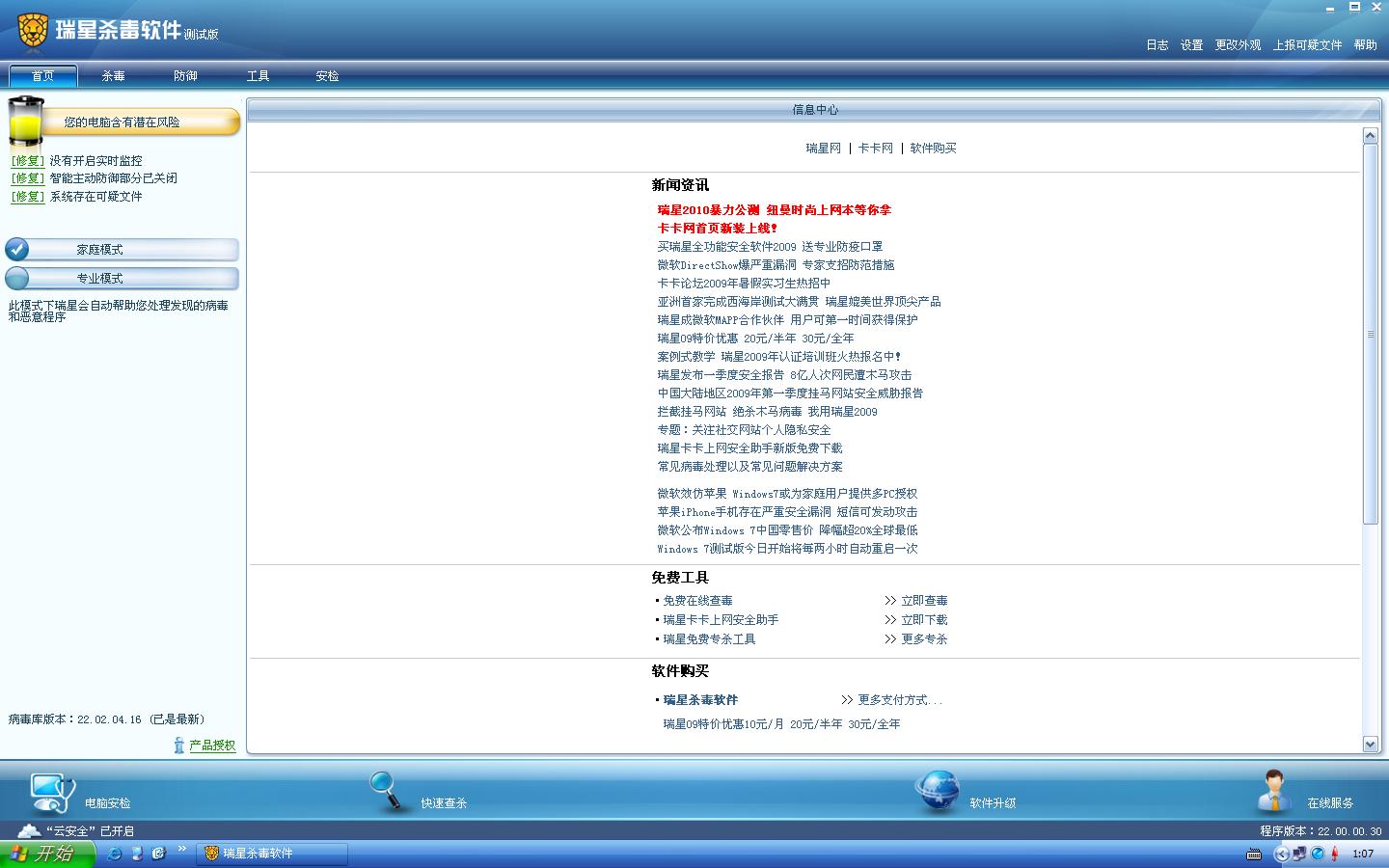
Task: Click bold 瑞星杀毒软件 purchase link
Action: coord(700,700)
